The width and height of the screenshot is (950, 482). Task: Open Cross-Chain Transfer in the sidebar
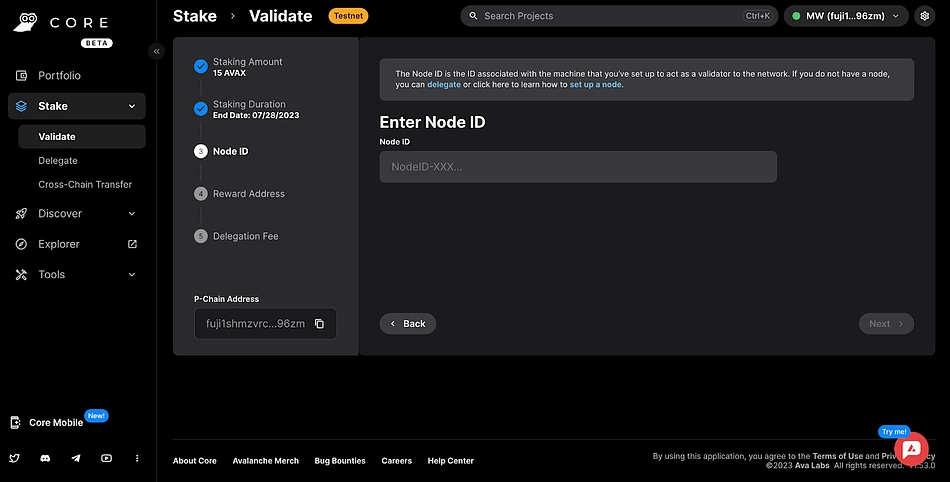click(x=85, y=185)
